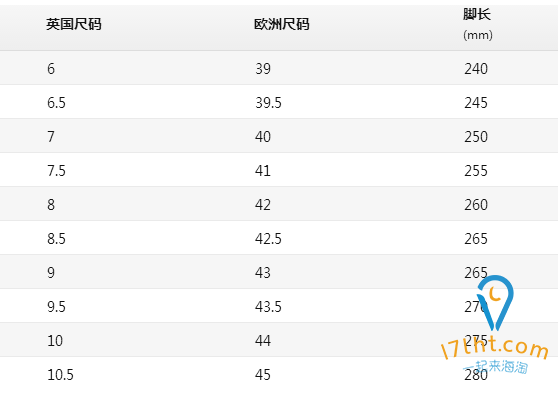Click UK size 6 cell
The height and width of the screenshot is (394, 558).
click(x=51, y=69)
